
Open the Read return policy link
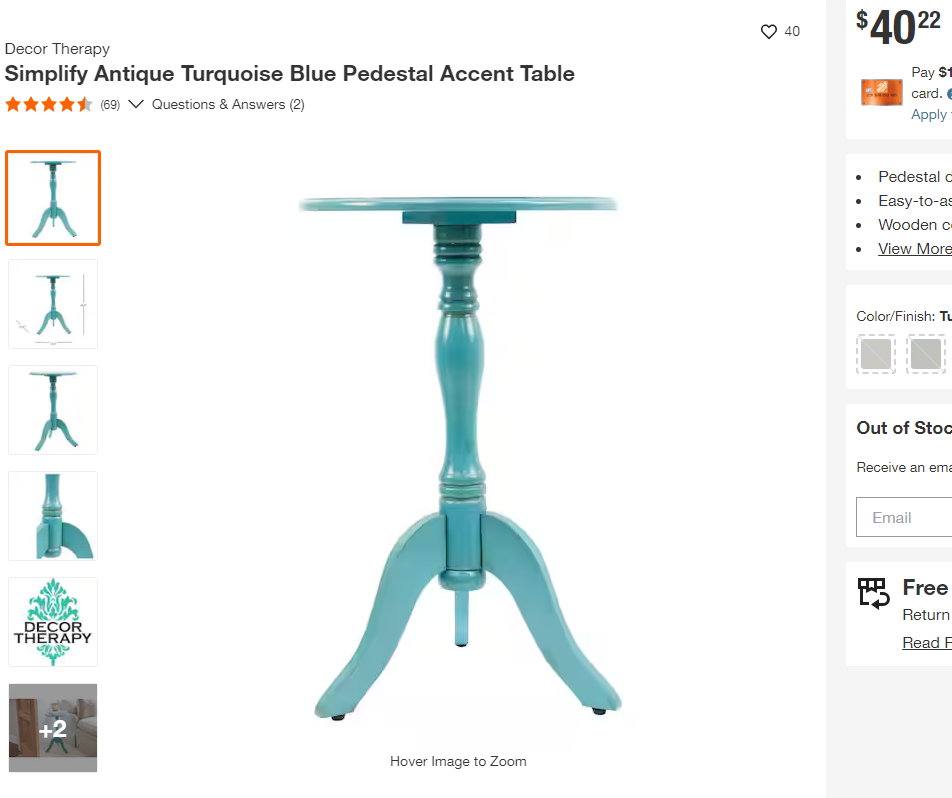[926, 643]
